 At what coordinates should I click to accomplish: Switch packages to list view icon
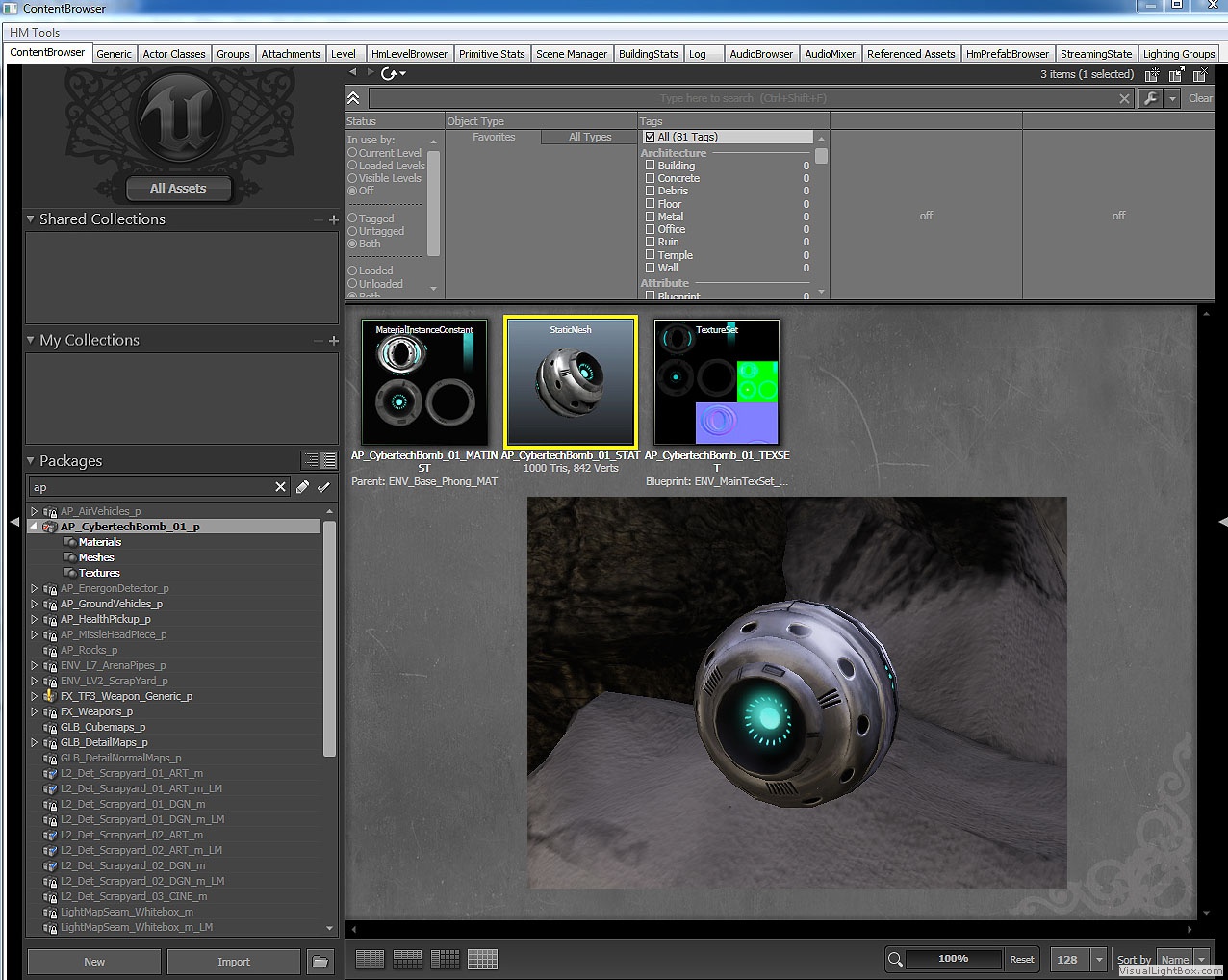328,460
